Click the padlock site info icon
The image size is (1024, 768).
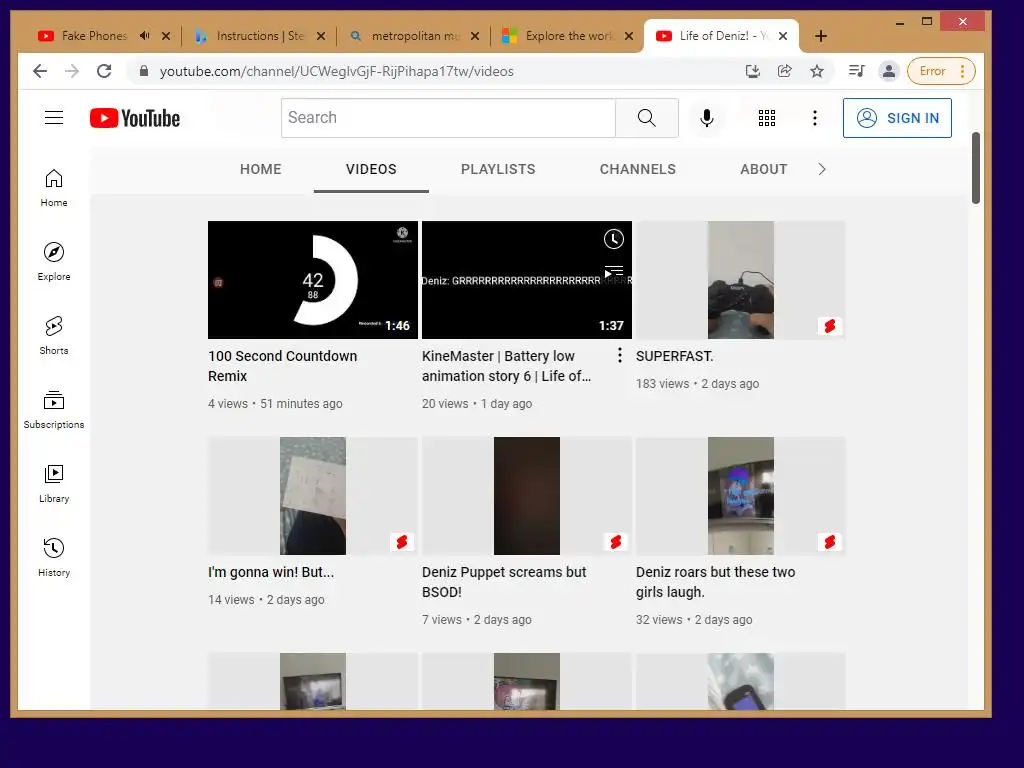click(144, 71)
